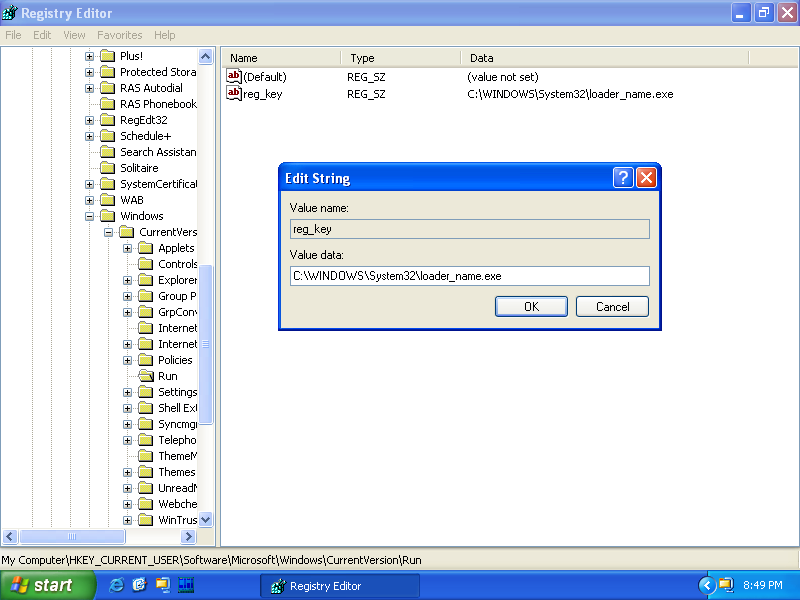The height and width of the screenshot is (600, 800).
Task: Open the Favorites menu
Action: click(x=119, y=35)
